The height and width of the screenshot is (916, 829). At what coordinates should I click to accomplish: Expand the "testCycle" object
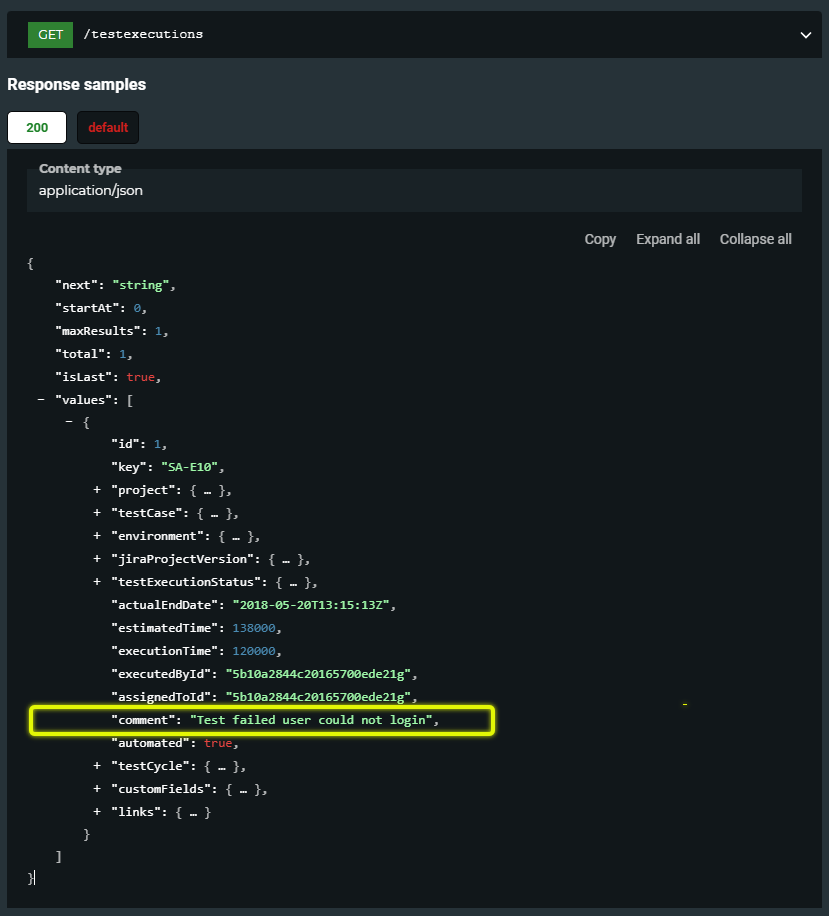coord(97,766)
